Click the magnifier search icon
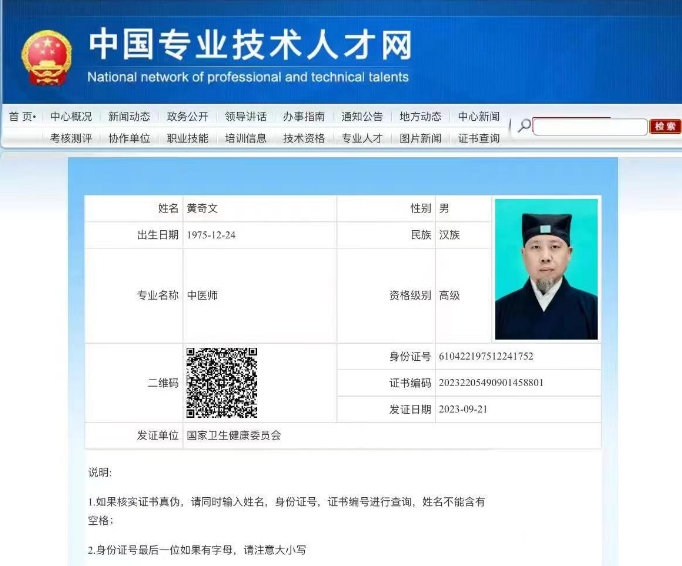The image size is (682, 566). click(x=524, y=126)
